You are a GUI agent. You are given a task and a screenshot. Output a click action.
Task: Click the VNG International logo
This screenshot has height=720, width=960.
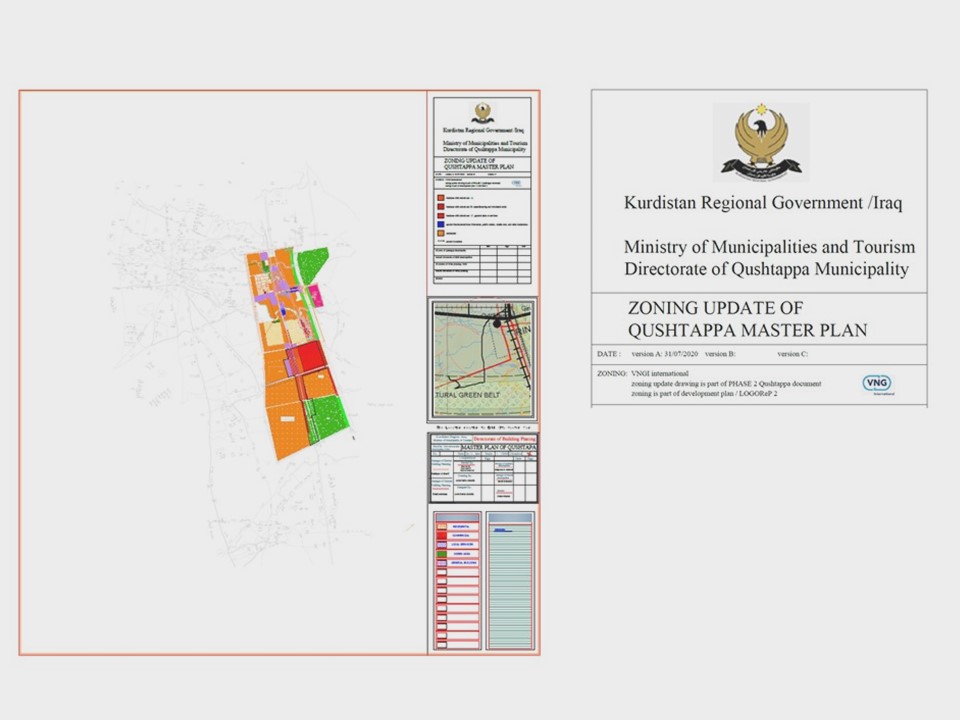tap(877, 384)
